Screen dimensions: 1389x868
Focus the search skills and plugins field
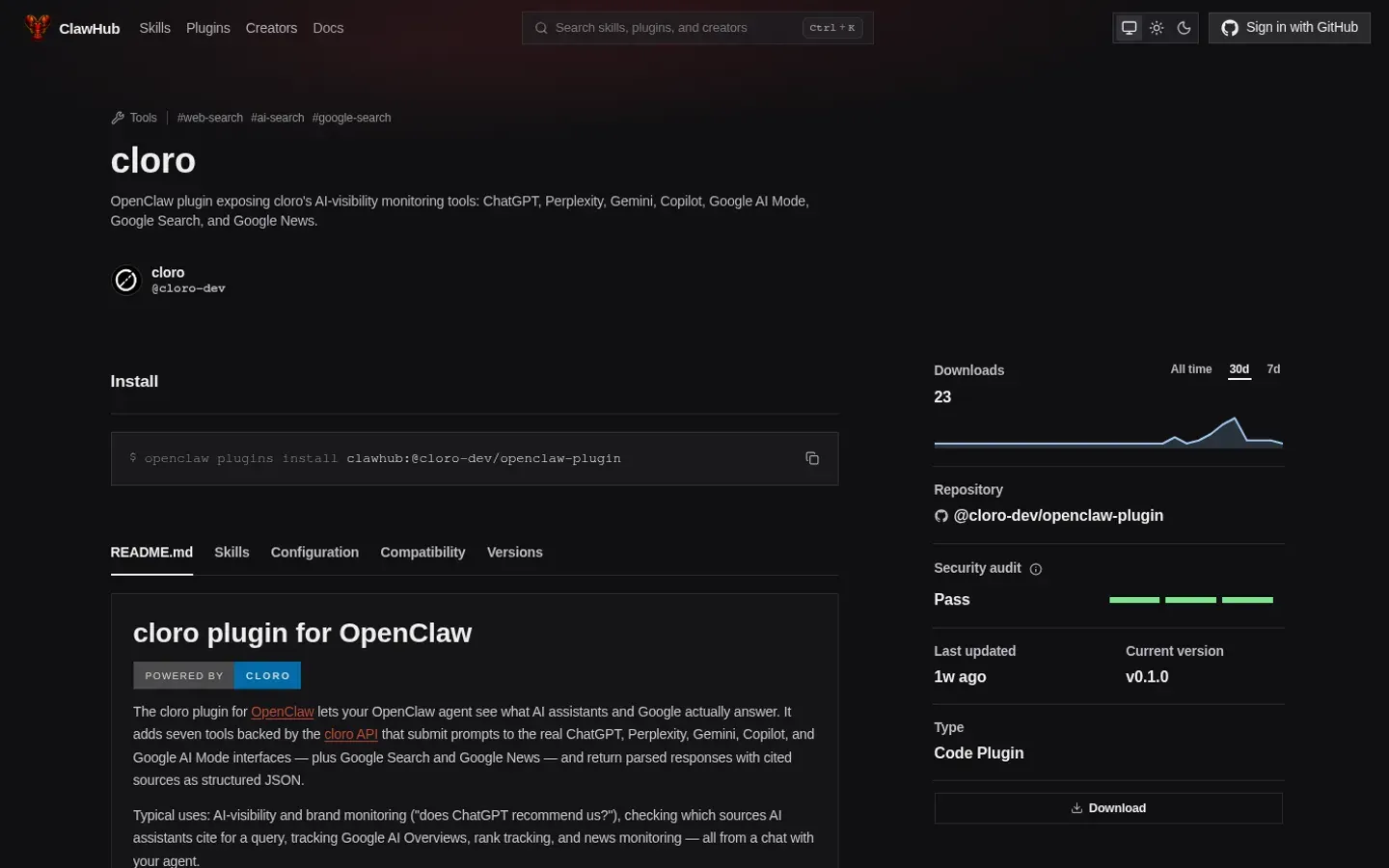(697, 28)
